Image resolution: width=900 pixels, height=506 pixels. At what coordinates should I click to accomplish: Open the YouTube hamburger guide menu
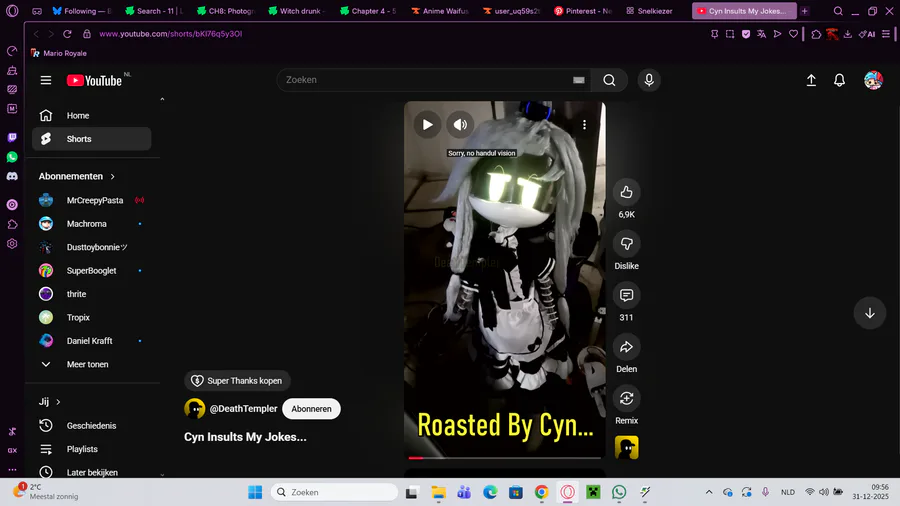(x=46, y=80)
